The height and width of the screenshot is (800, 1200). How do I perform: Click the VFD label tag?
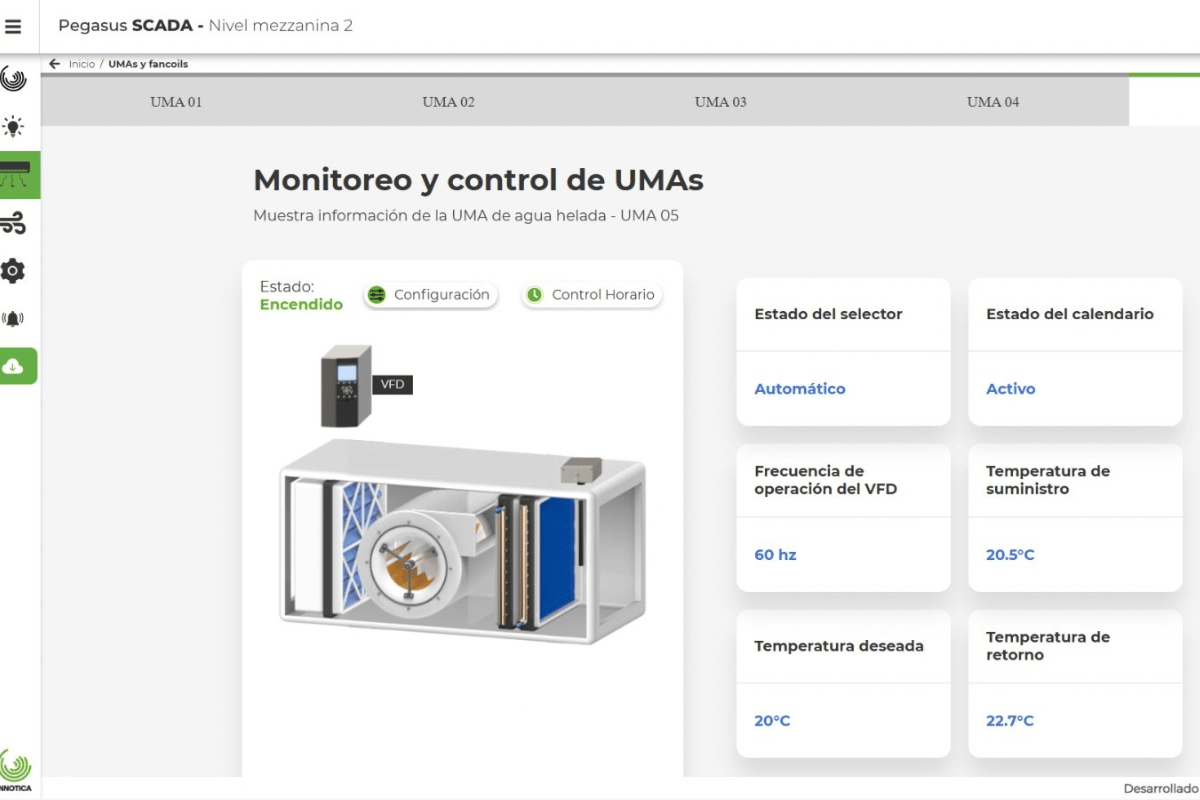point(393,384)
